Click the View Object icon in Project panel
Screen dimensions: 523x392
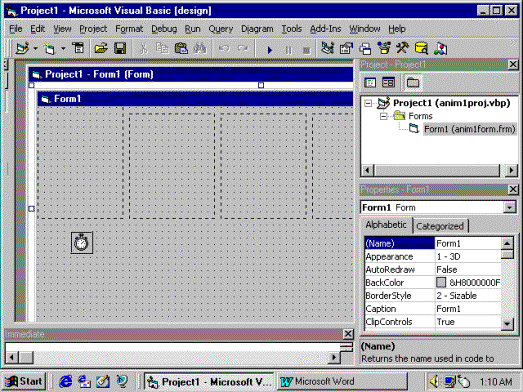388,82
